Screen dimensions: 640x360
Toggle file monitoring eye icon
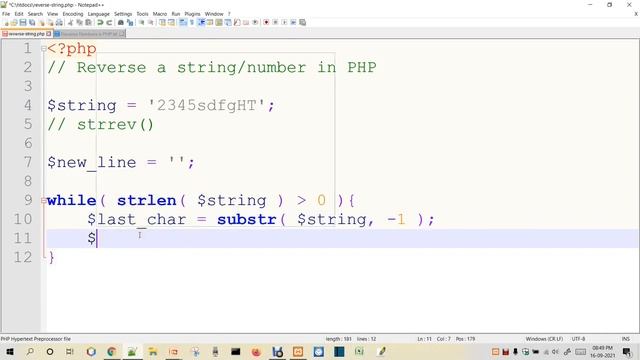click(255, 22)
